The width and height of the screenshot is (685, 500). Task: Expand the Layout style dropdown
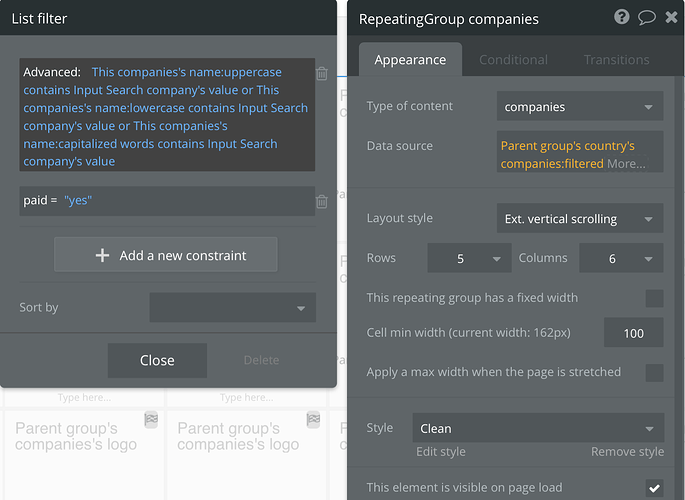point(580,218)
